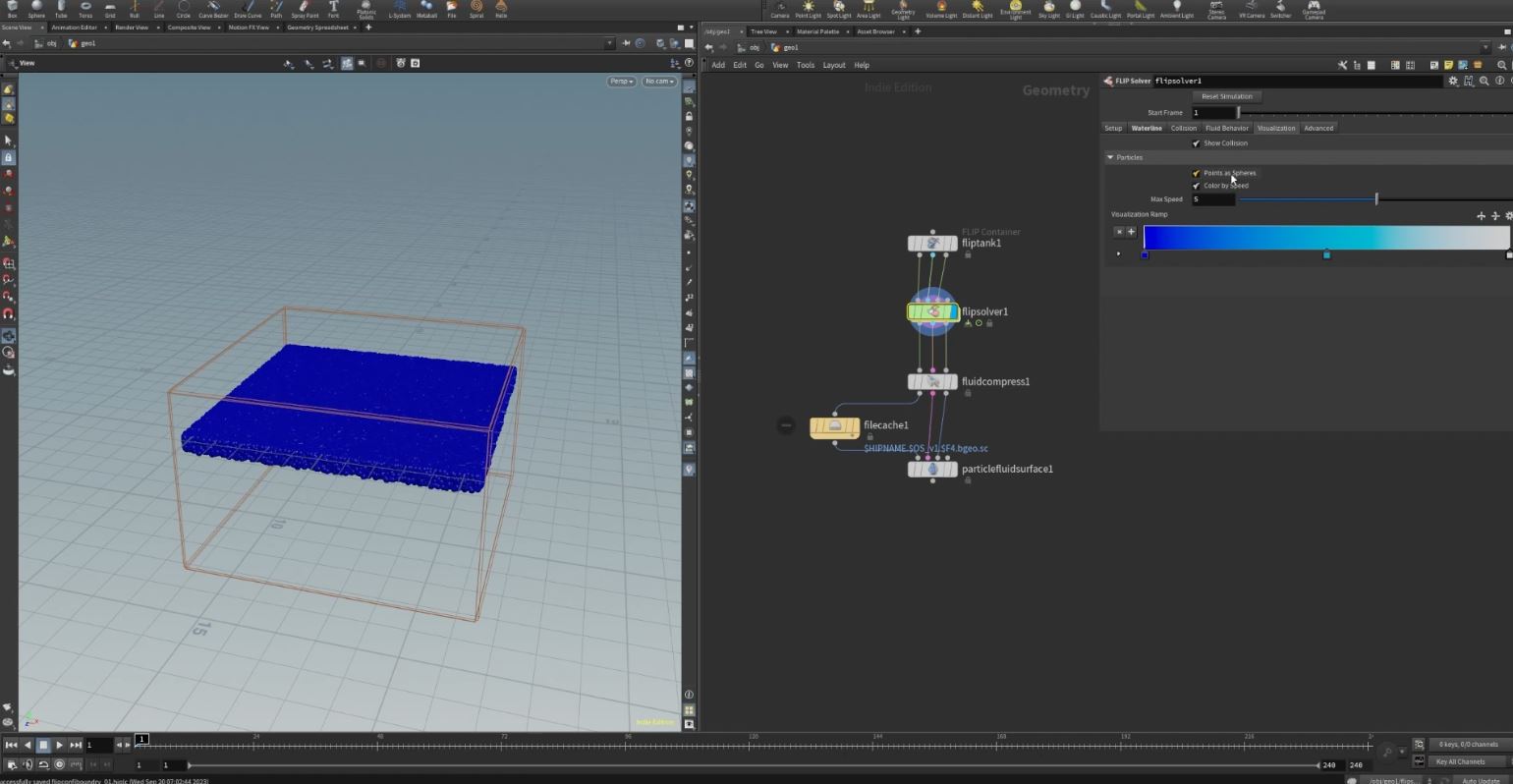Screen dimensions: 1513x784
Task: Open the Persp view dropdown
Action: (621, 82)
